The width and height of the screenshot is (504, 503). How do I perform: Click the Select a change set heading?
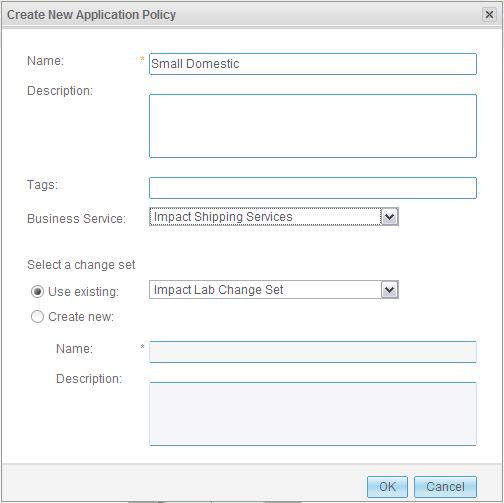point(81,265)
